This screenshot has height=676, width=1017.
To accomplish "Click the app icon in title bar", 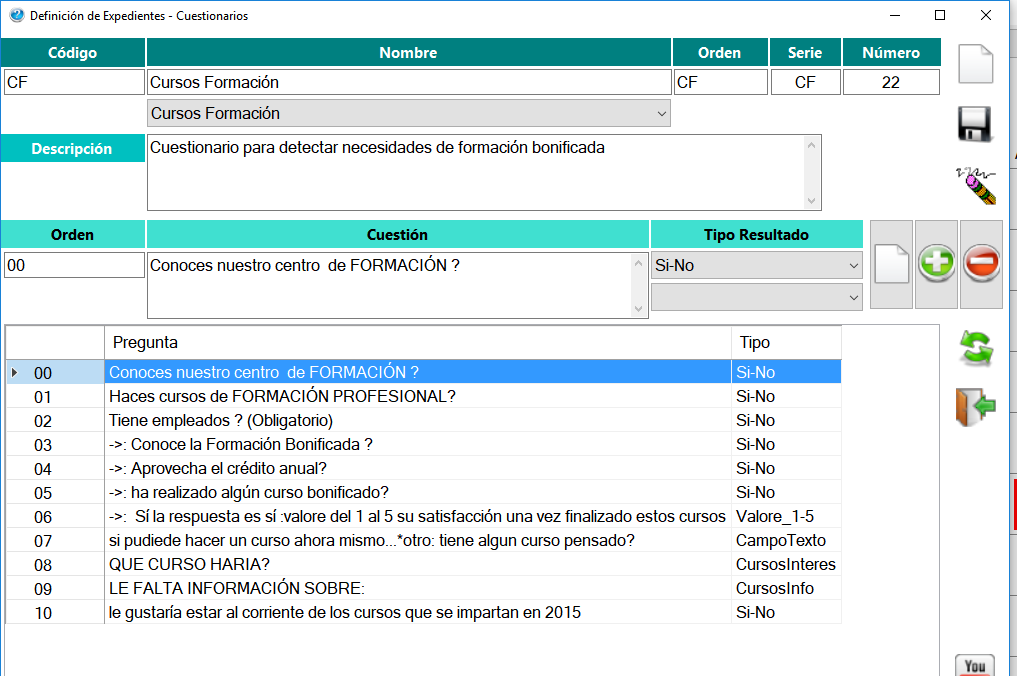I will [16, 15].
